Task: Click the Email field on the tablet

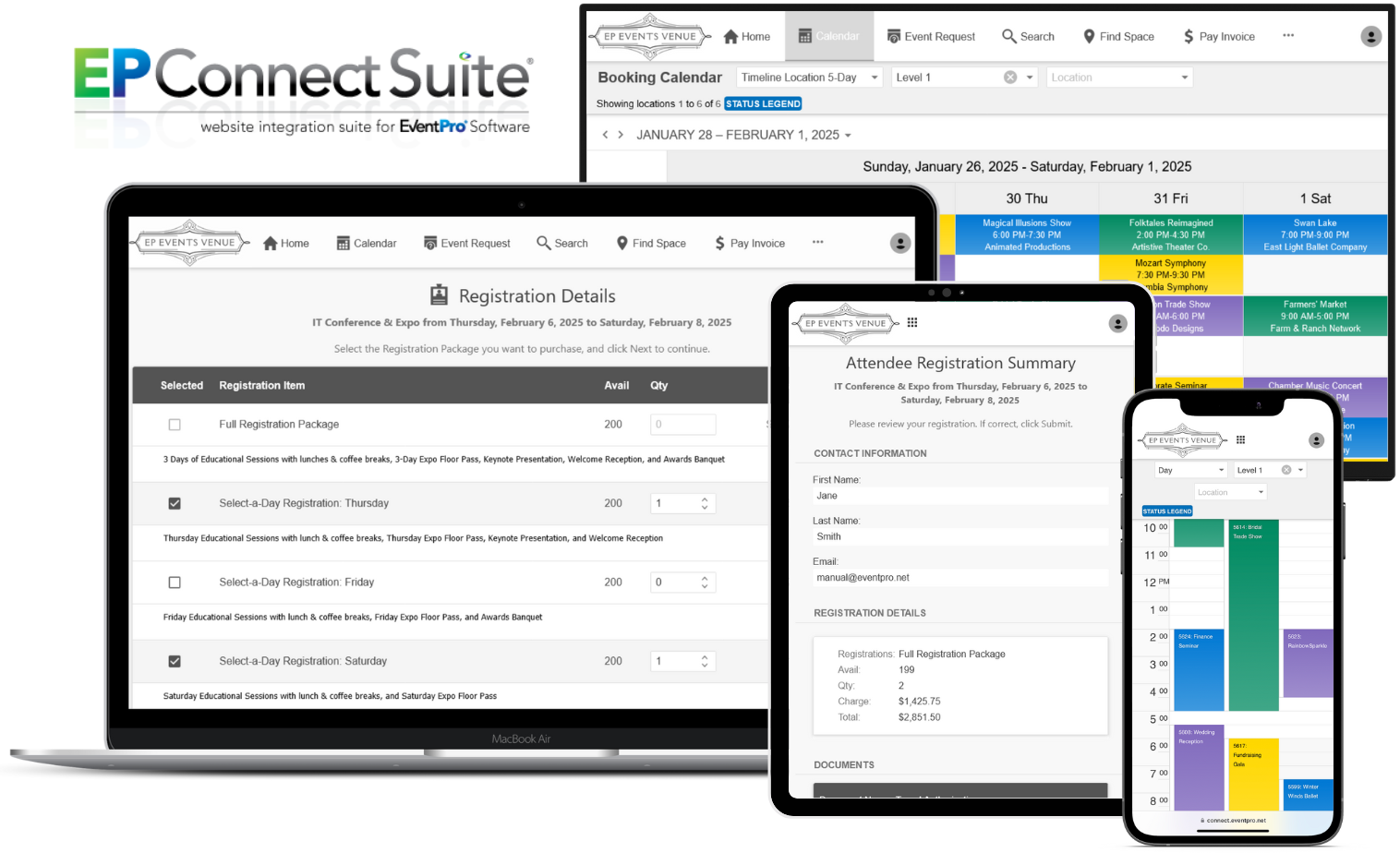Action: point(960,578)
